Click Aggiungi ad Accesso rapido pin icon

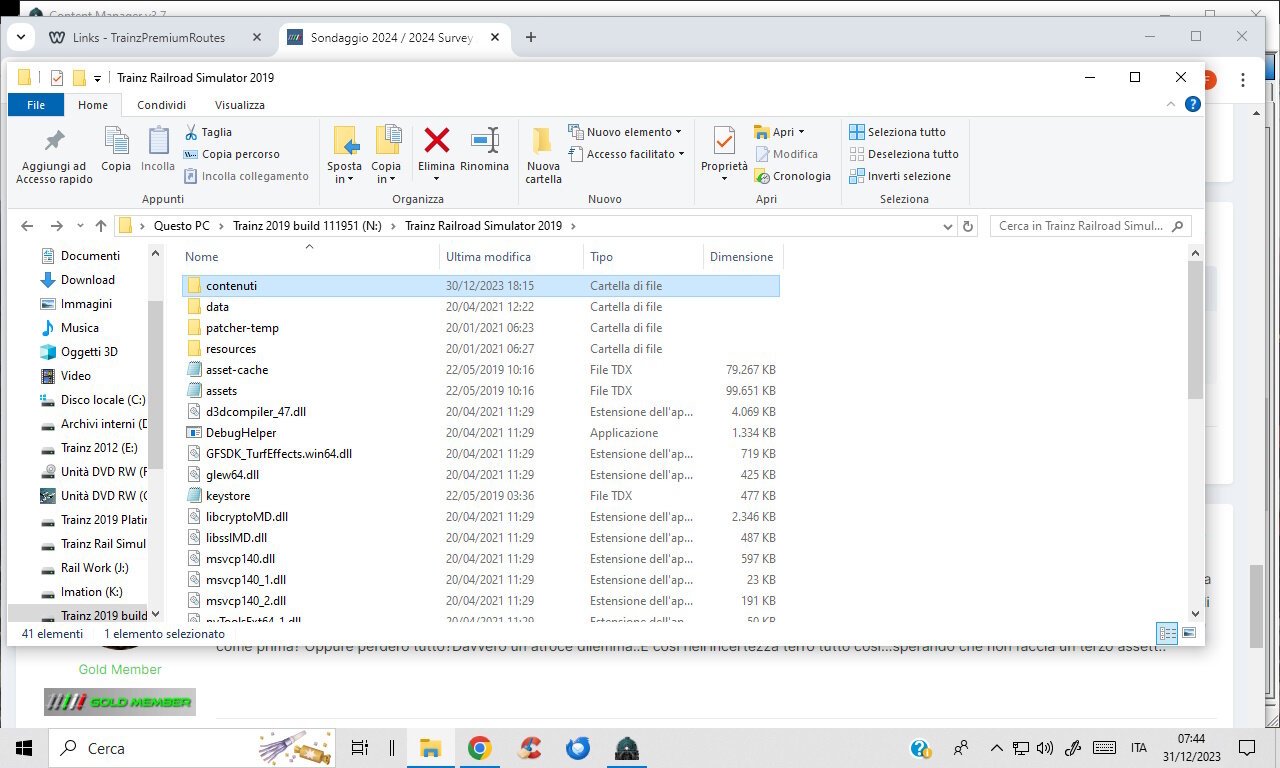[x=54, y=141]
